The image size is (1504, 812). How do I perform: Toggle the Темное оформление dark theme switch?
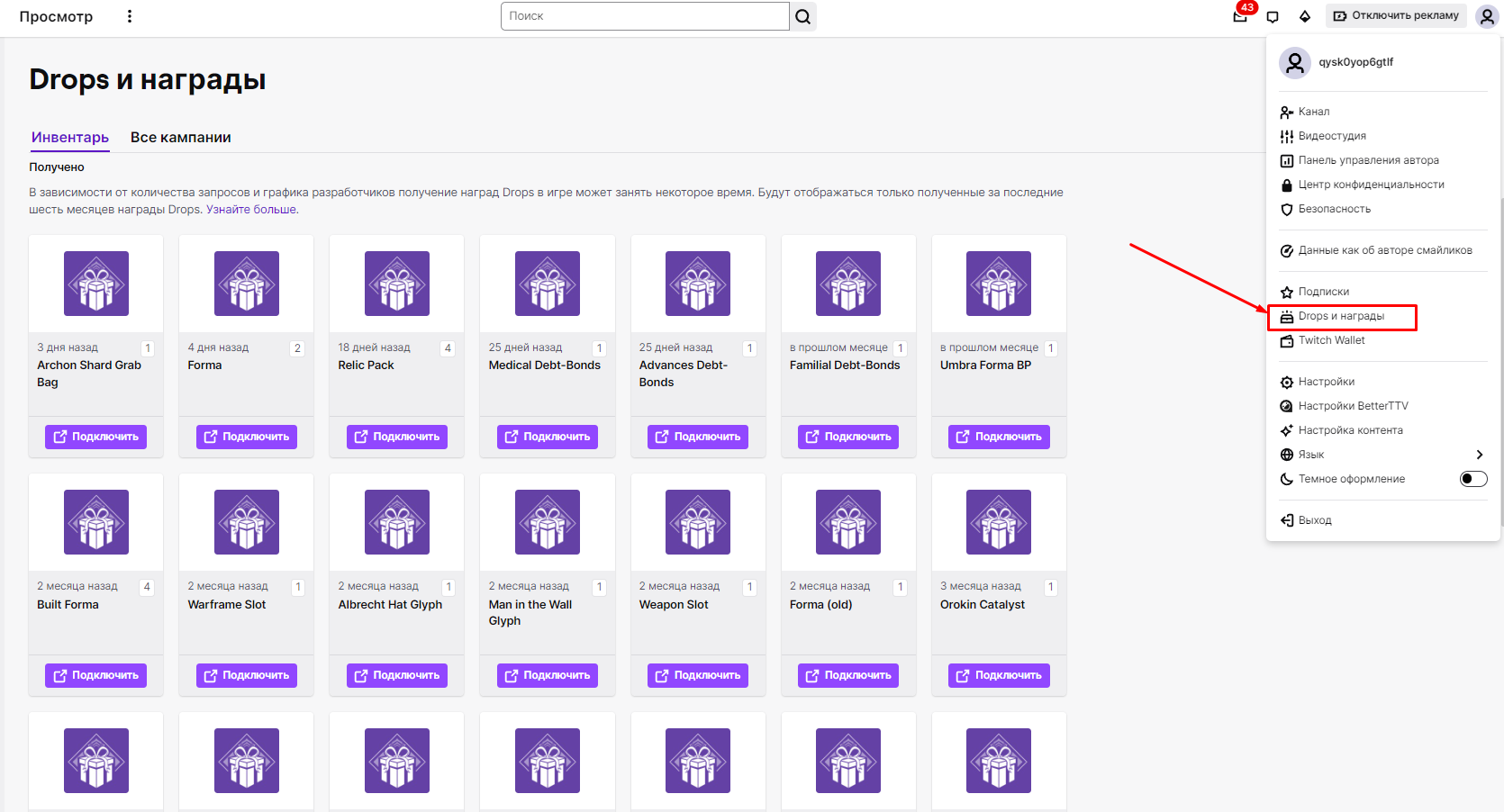point(1472,479)
